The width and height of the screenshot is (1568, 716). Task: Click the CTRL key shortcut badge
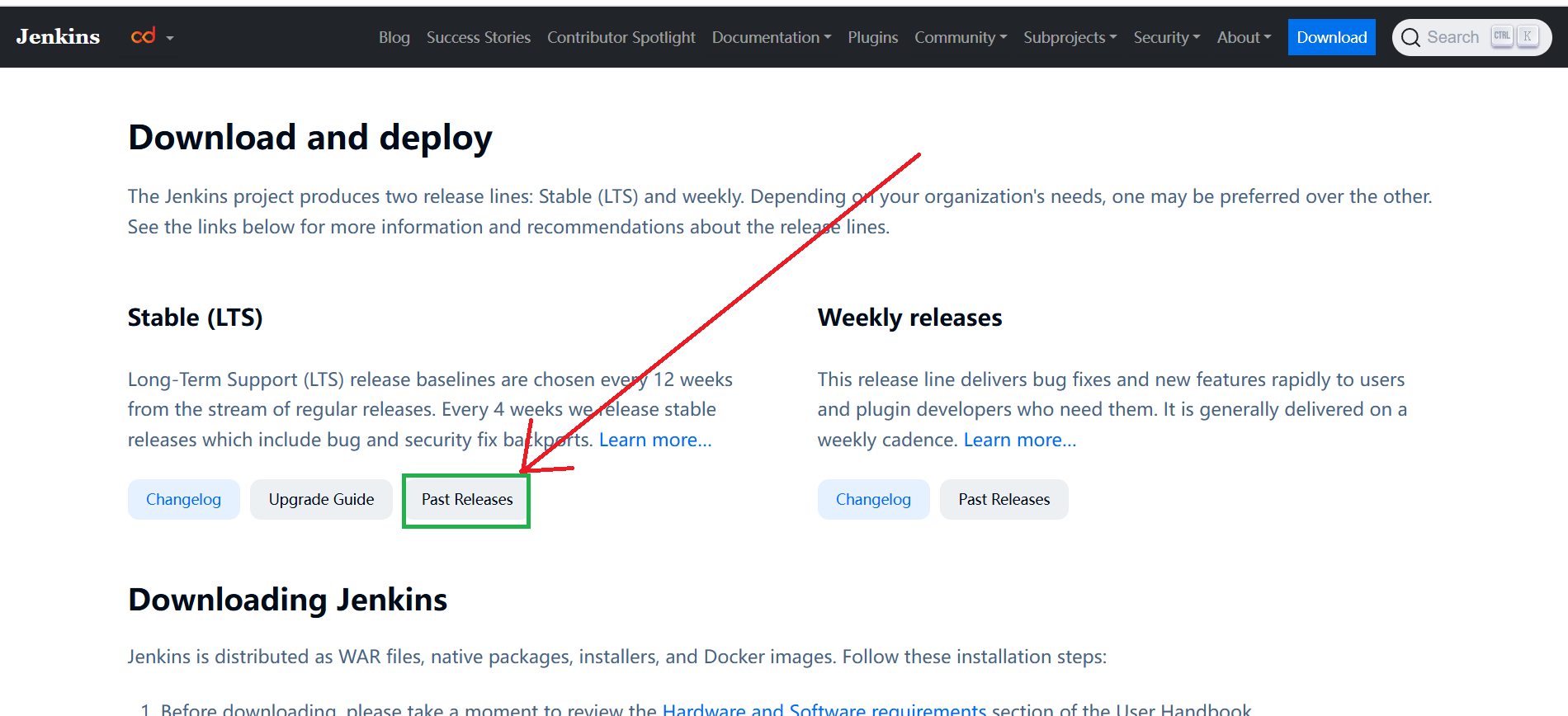[x=1502, y=36]
